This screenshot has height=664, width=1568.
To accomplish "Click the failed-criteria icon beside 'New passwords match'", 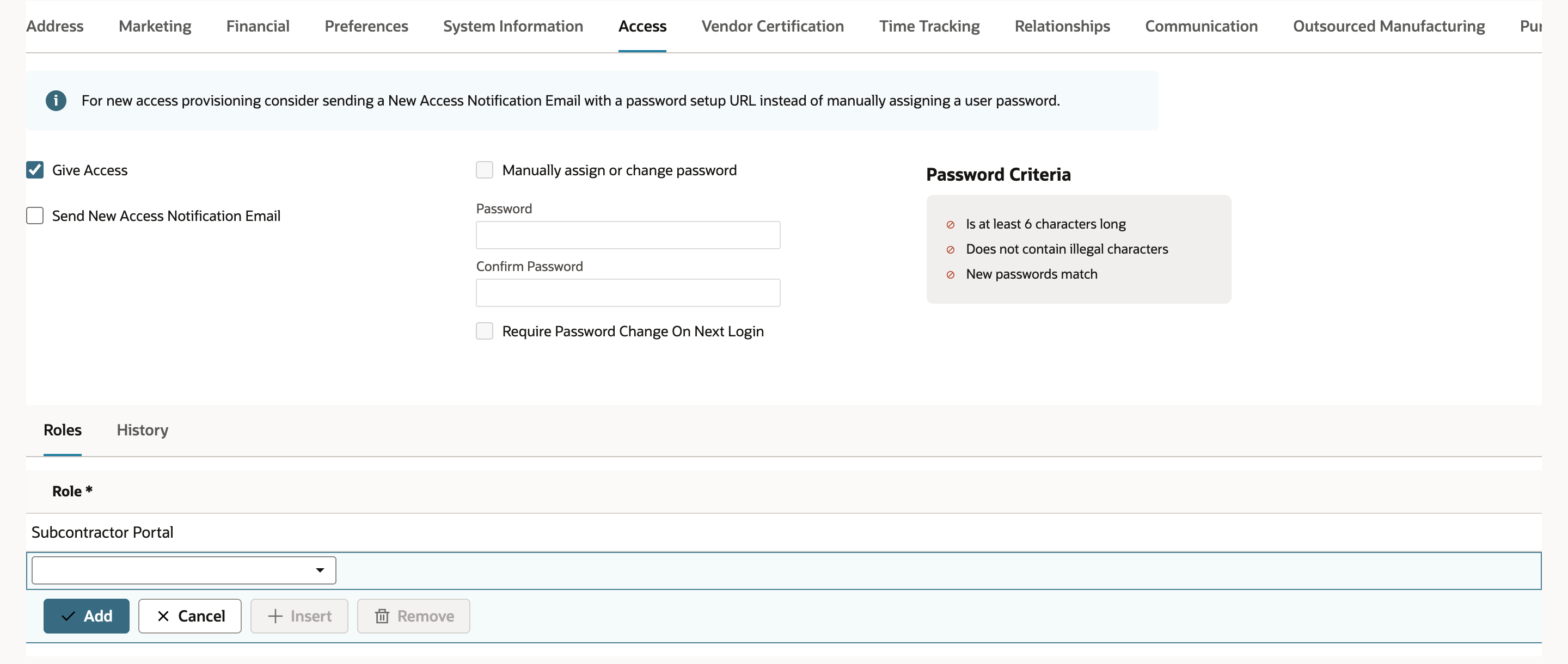I will pos(950,274).
